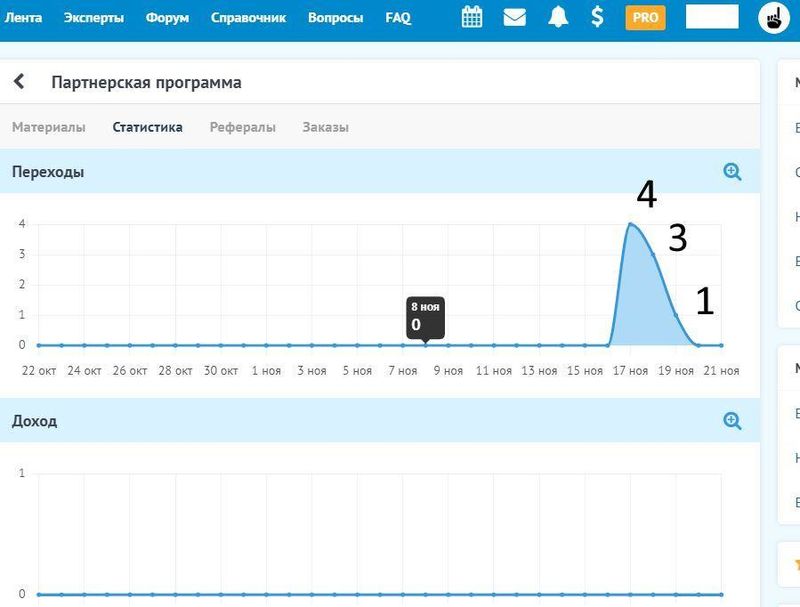Click the chart peak point at 17 ноя
Image resolution: width=800 pixels, height=607 pixels.
pos(630,223)
